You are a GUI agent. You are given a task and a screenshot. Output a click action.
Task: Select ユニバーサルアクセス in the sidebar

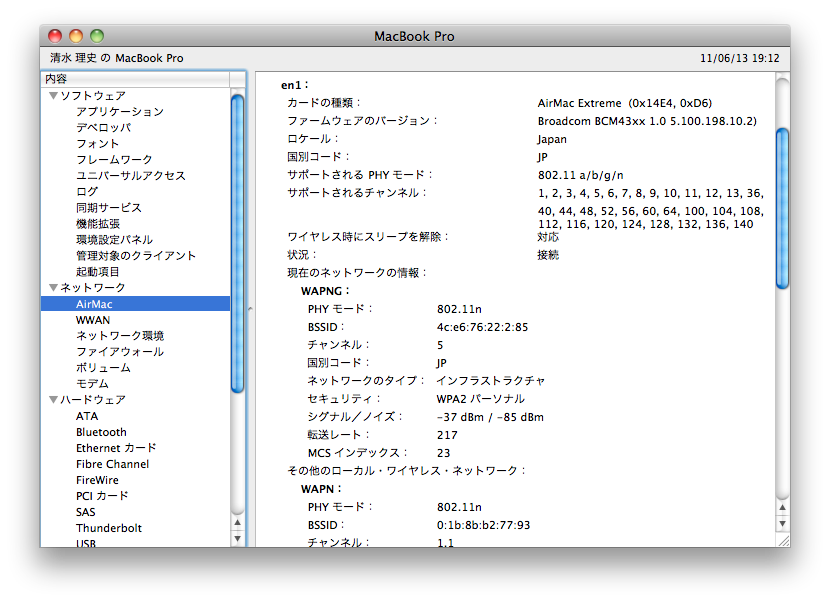pos(131,175)
